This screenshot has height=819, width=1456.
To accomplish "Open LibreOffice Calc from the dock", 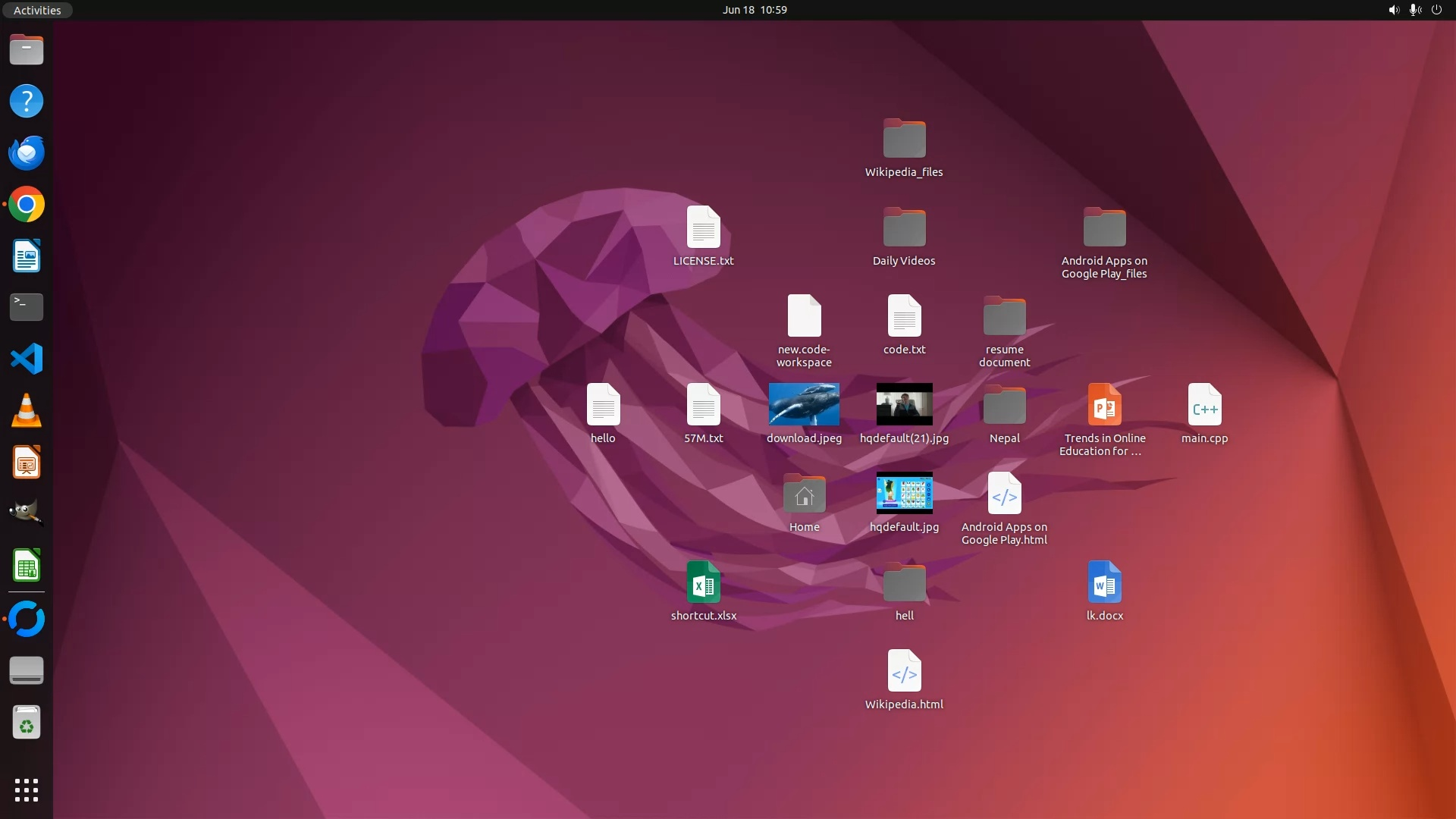I will [27, 565].
